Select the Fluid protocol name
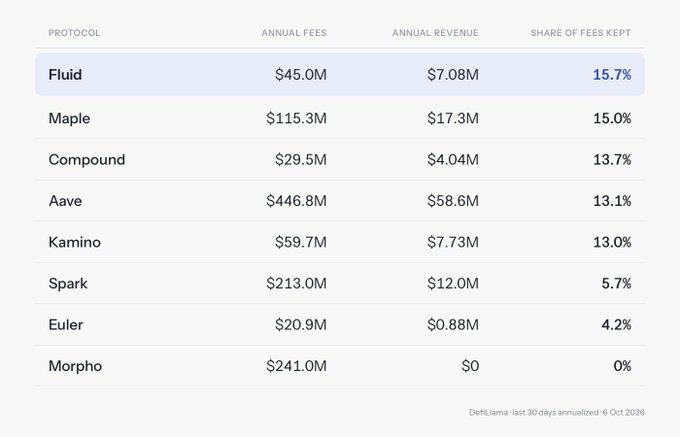The width and height of the screenshot is (680, 437). (x=65, y=75)
